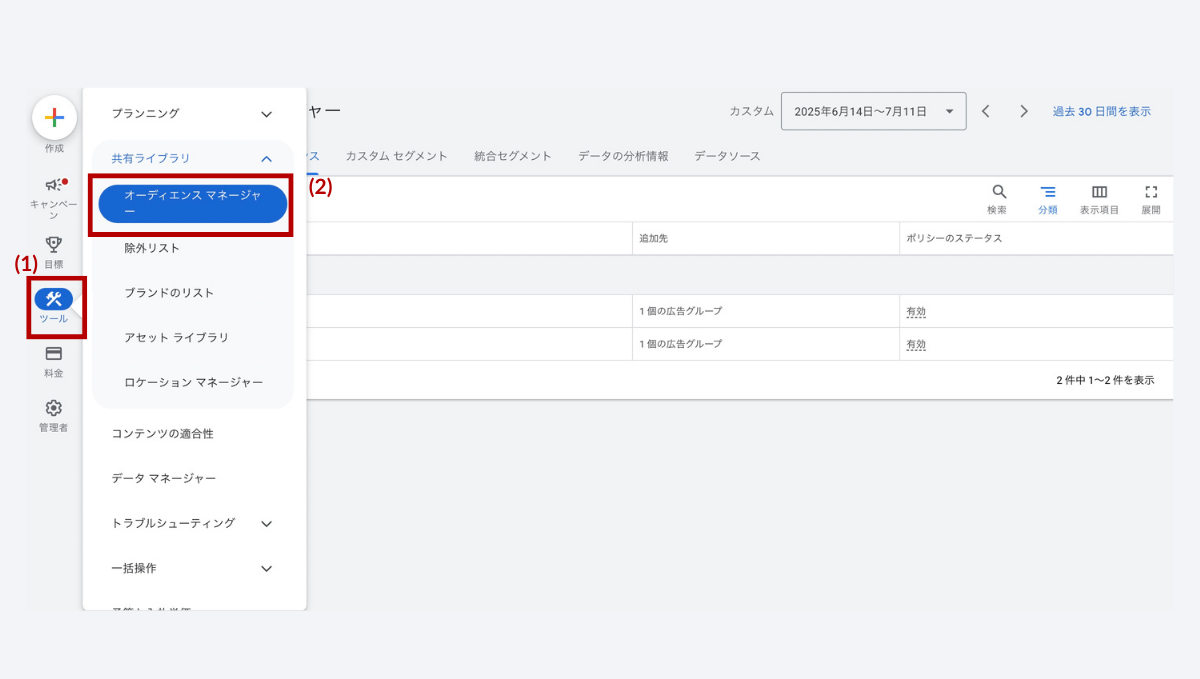Expand the 一括操作 section
The height and width of the screenshot is (679, 1200).
[266, 568]
